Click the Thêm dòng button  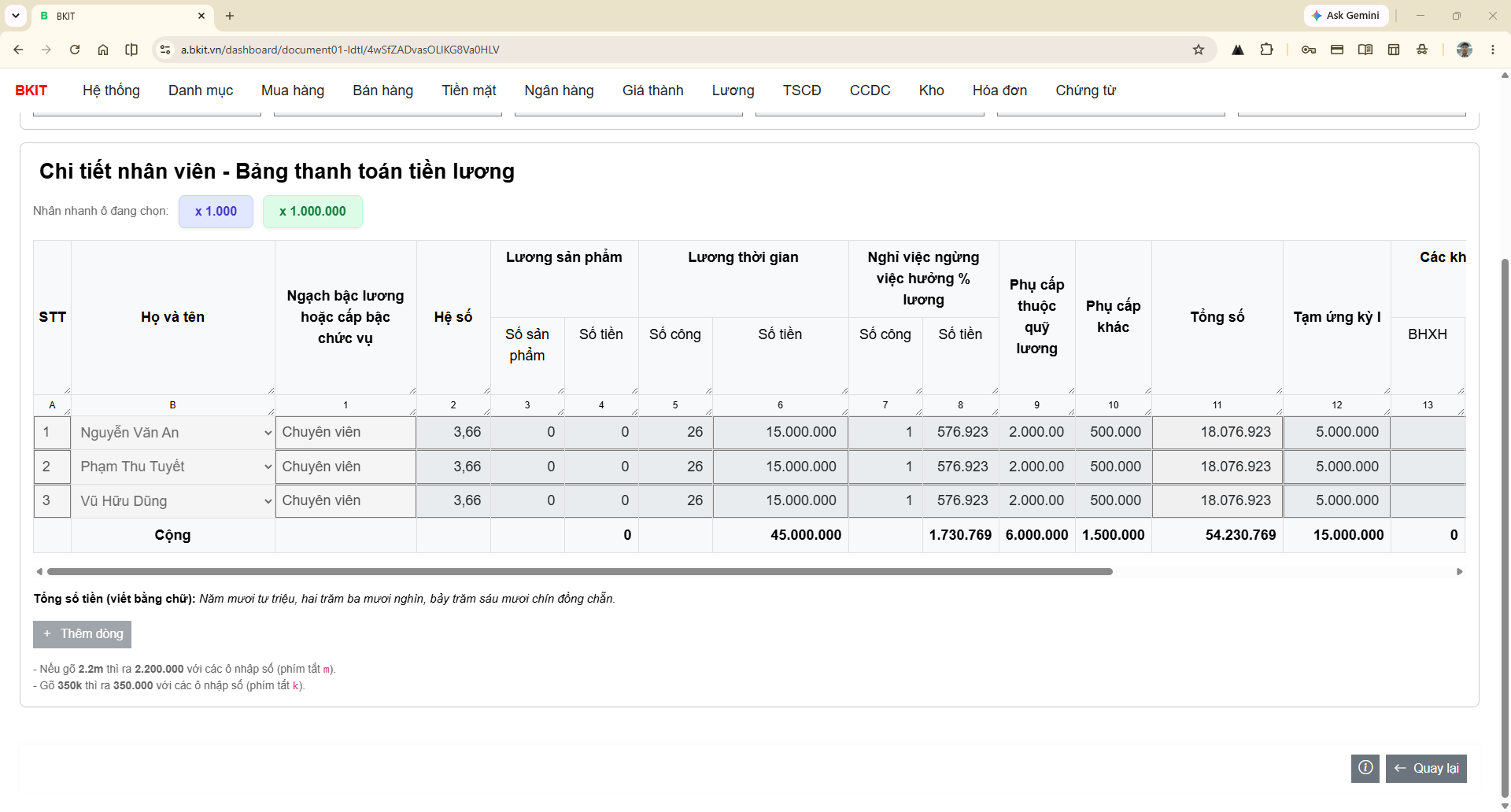point(83,634)
